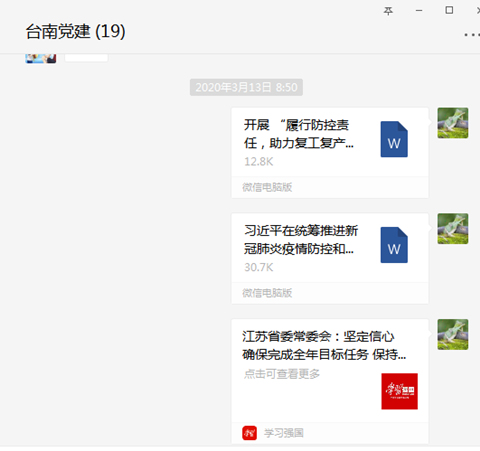The width and height of the screenshot is (480, 451).
Task: Click the pin-to-top window icon
Action: pyautogui.click(x=388, y=11)
